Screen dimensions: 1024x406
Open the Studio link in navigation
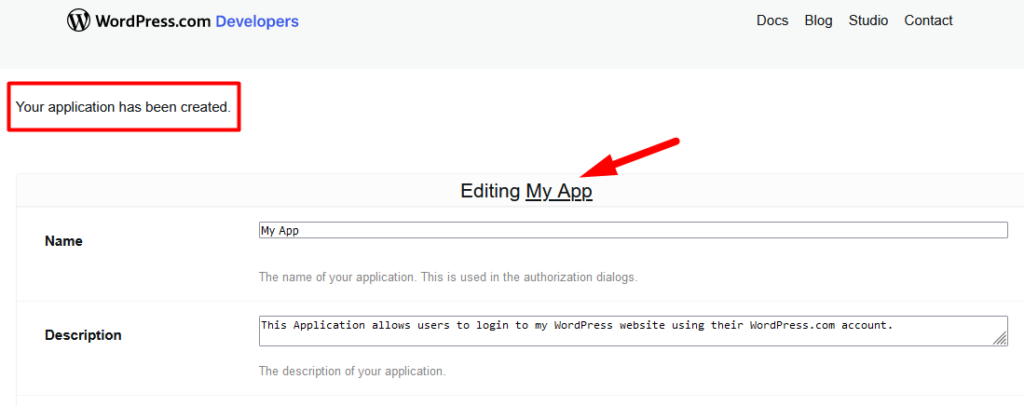(868, 21)
